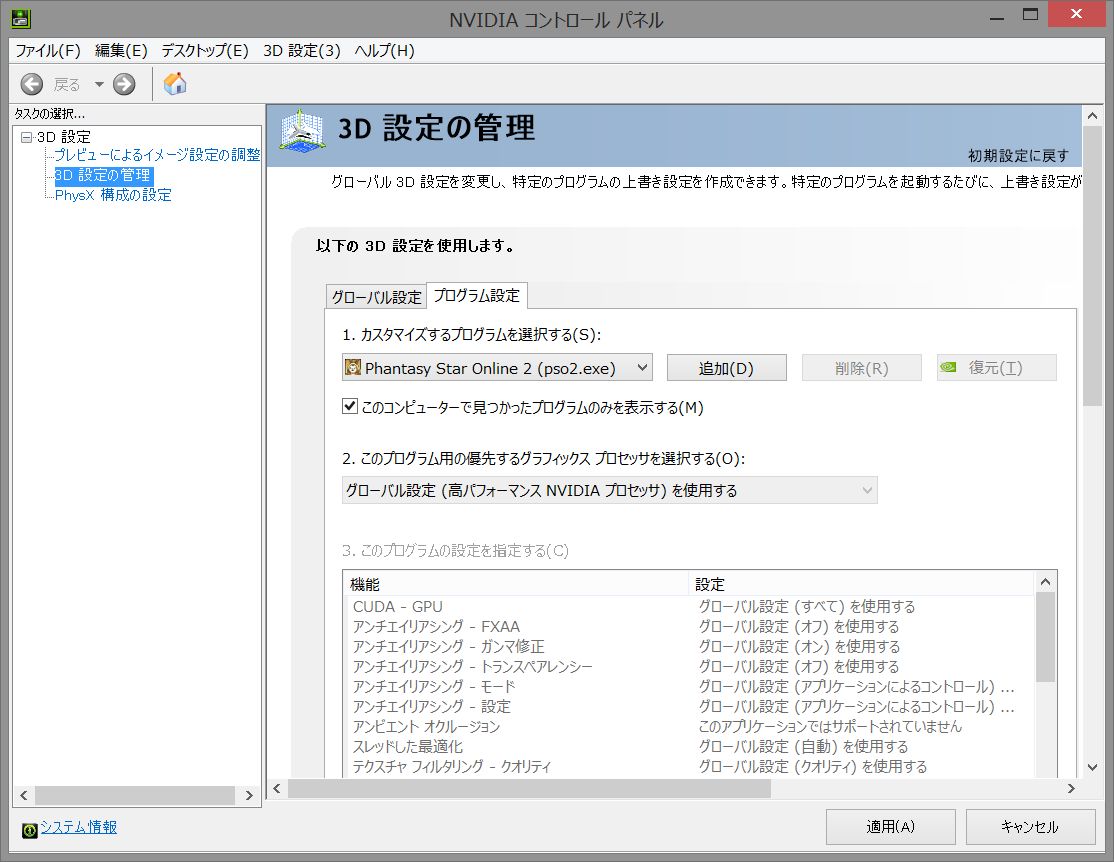The image size is (1114, 862).
Task: Open the preferred graphics processor dropdown
Action: coord(610,490)
